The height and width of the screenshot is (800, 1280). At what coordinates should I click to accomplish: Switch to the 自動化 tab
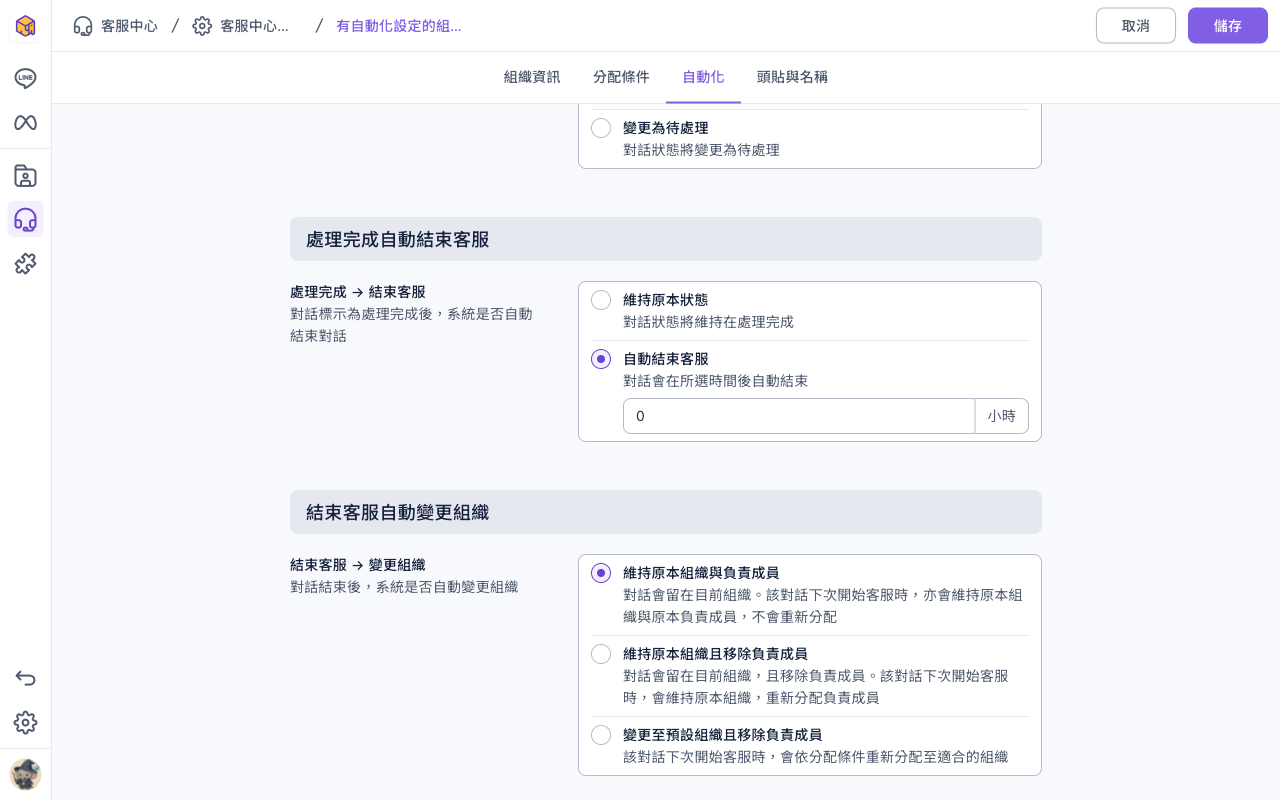tap(703, 77)
